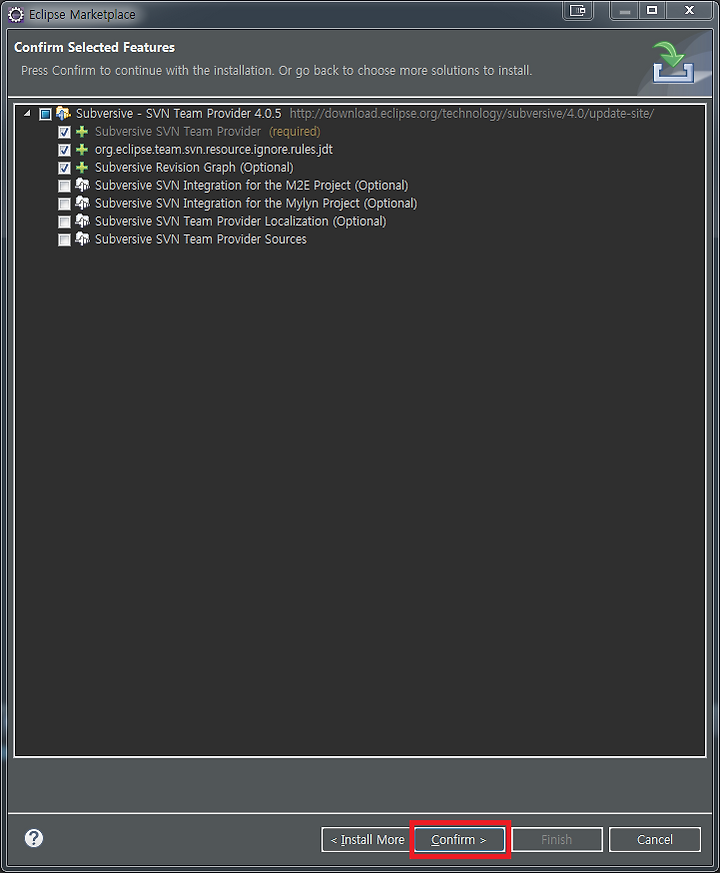The image size is (720, 873).
Task: Click the Eclipse Marketplace title bar icon
Action: [x=16, y=14]
